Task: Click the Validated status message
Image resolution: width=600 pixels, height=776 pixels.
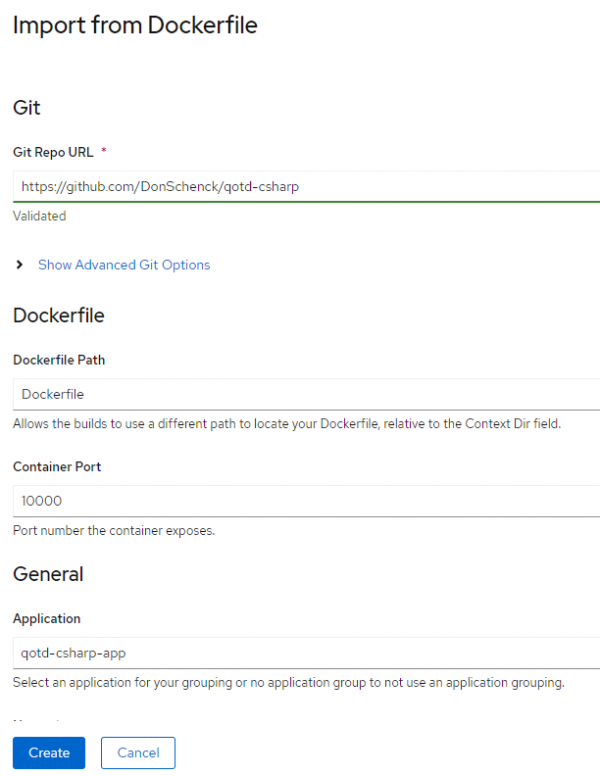Action: pos(39,215)
